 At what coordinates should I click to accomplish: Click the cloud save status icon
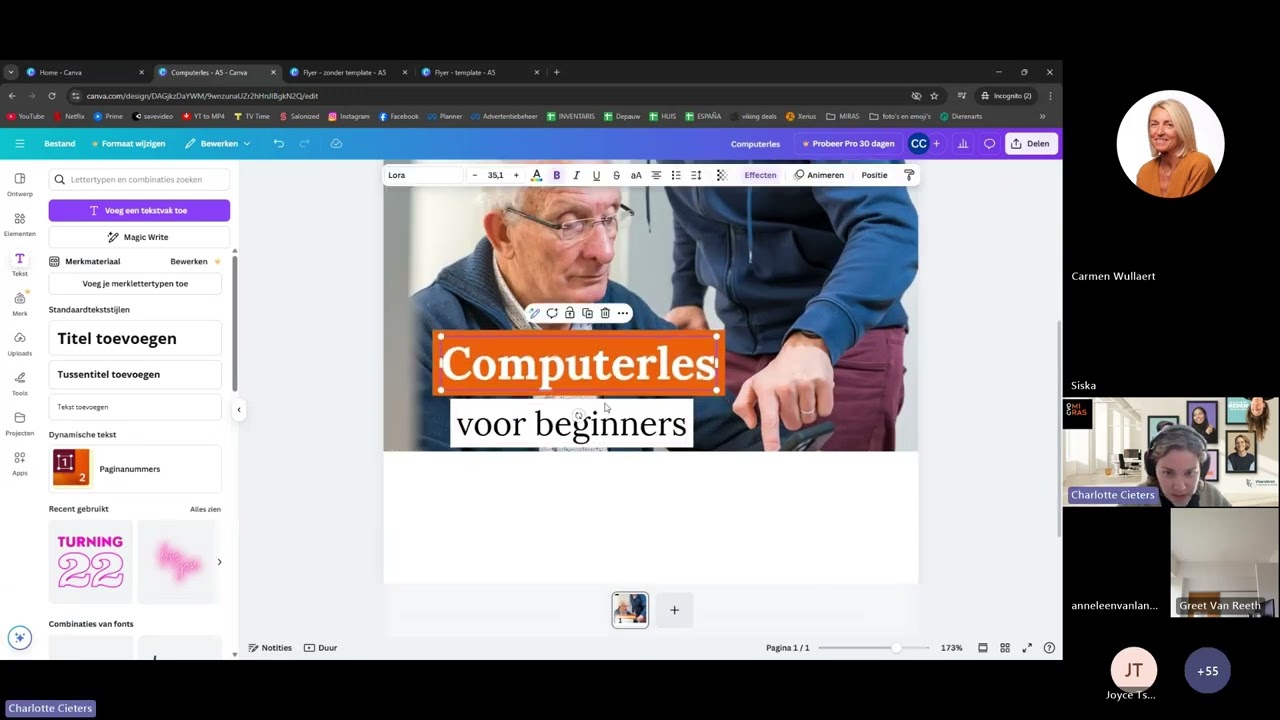point(336,144)
